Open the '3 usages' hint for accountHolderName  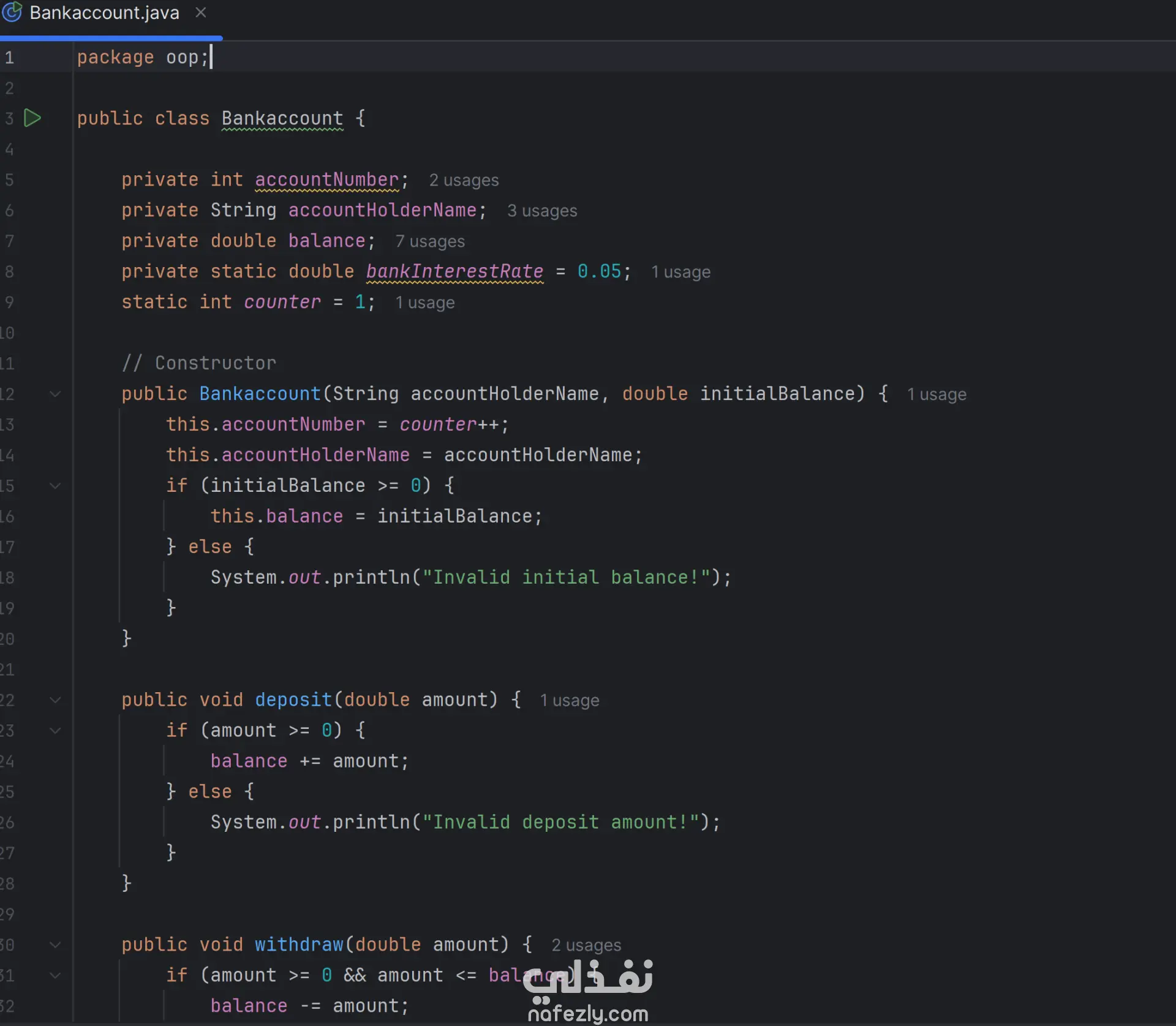tap(541, 211)
